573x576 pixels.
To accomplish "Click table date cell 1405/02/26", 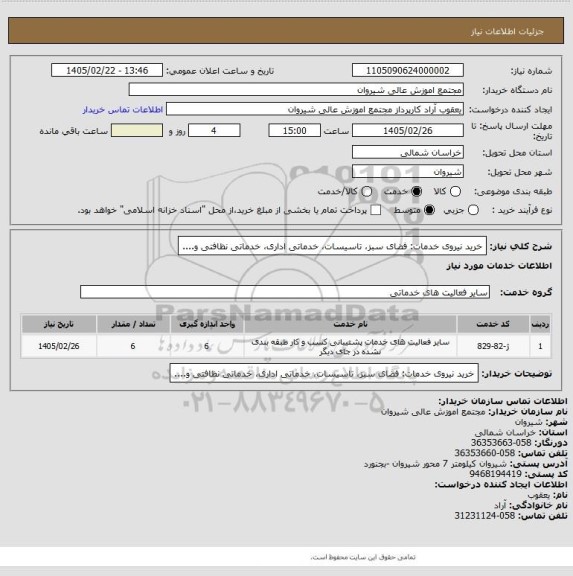I will coord(59,346).
